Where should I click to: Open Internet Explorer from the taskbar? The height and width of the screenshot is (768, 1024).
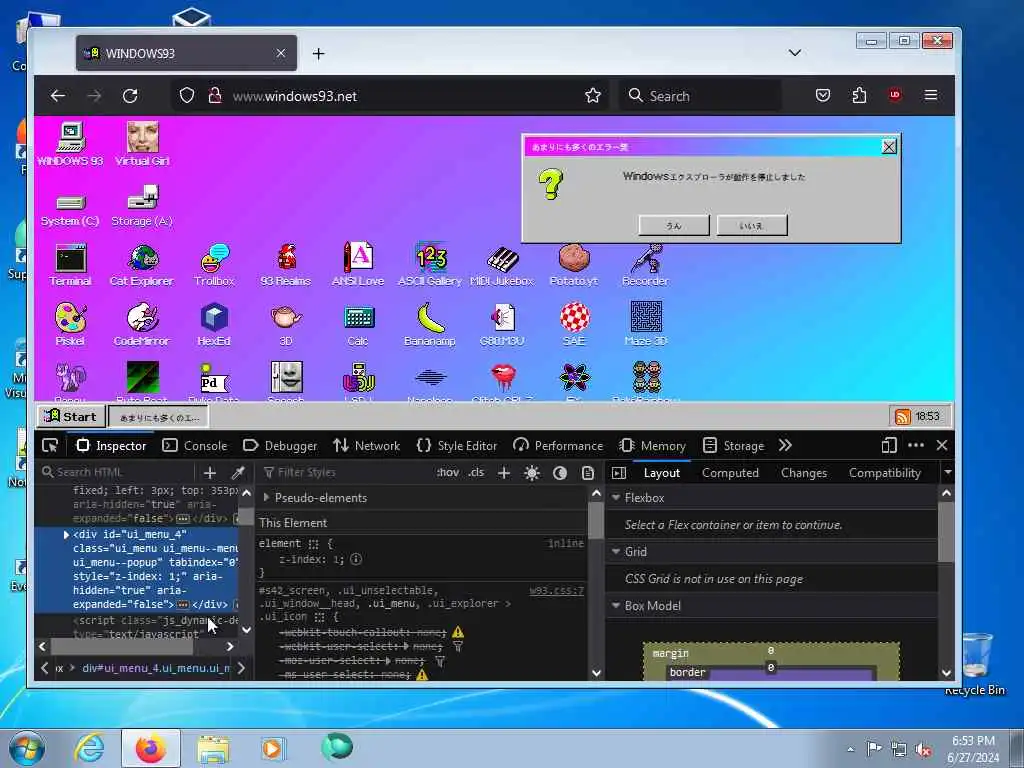[89, 748]
